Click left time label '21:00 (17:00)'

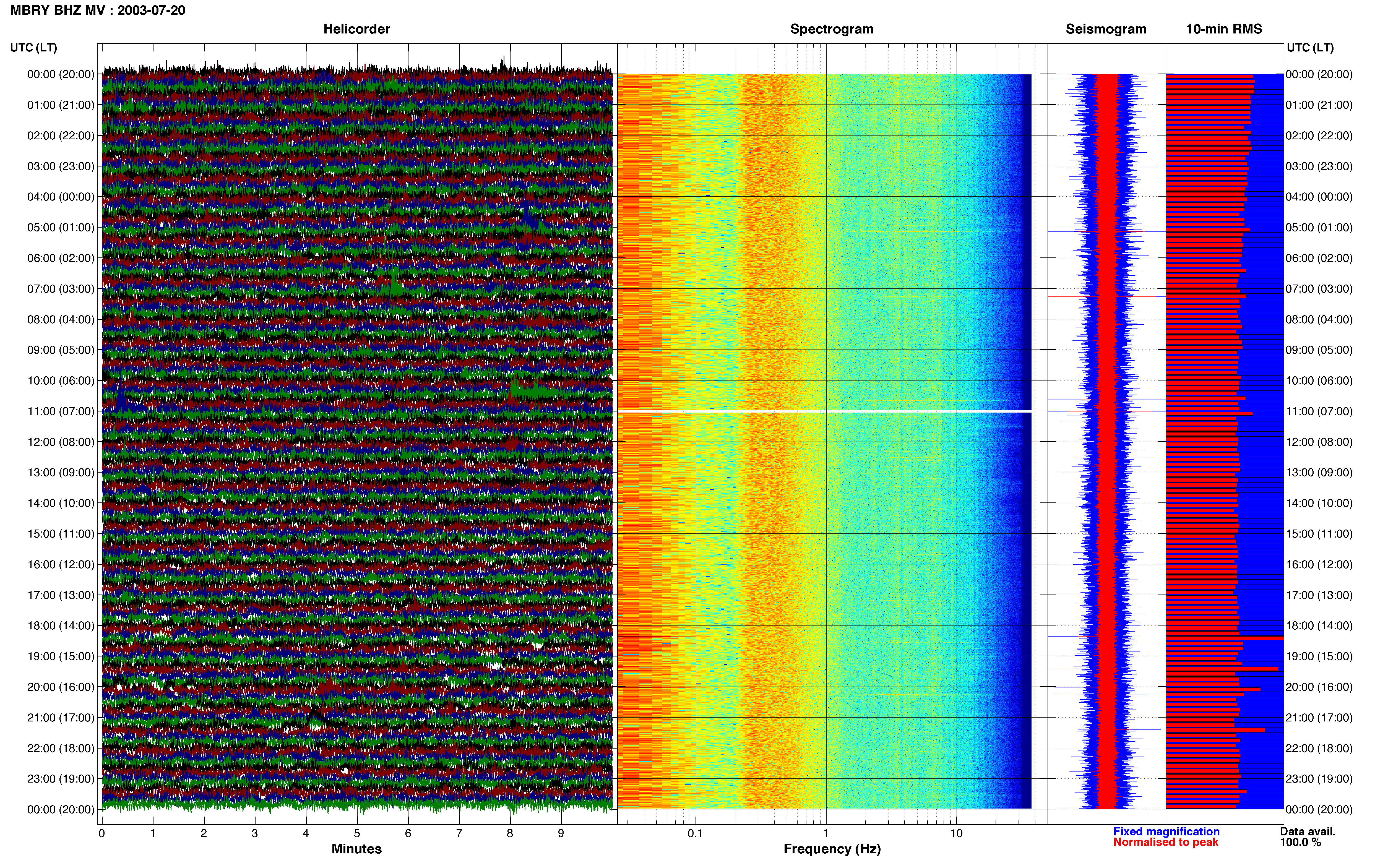point(61,718)
